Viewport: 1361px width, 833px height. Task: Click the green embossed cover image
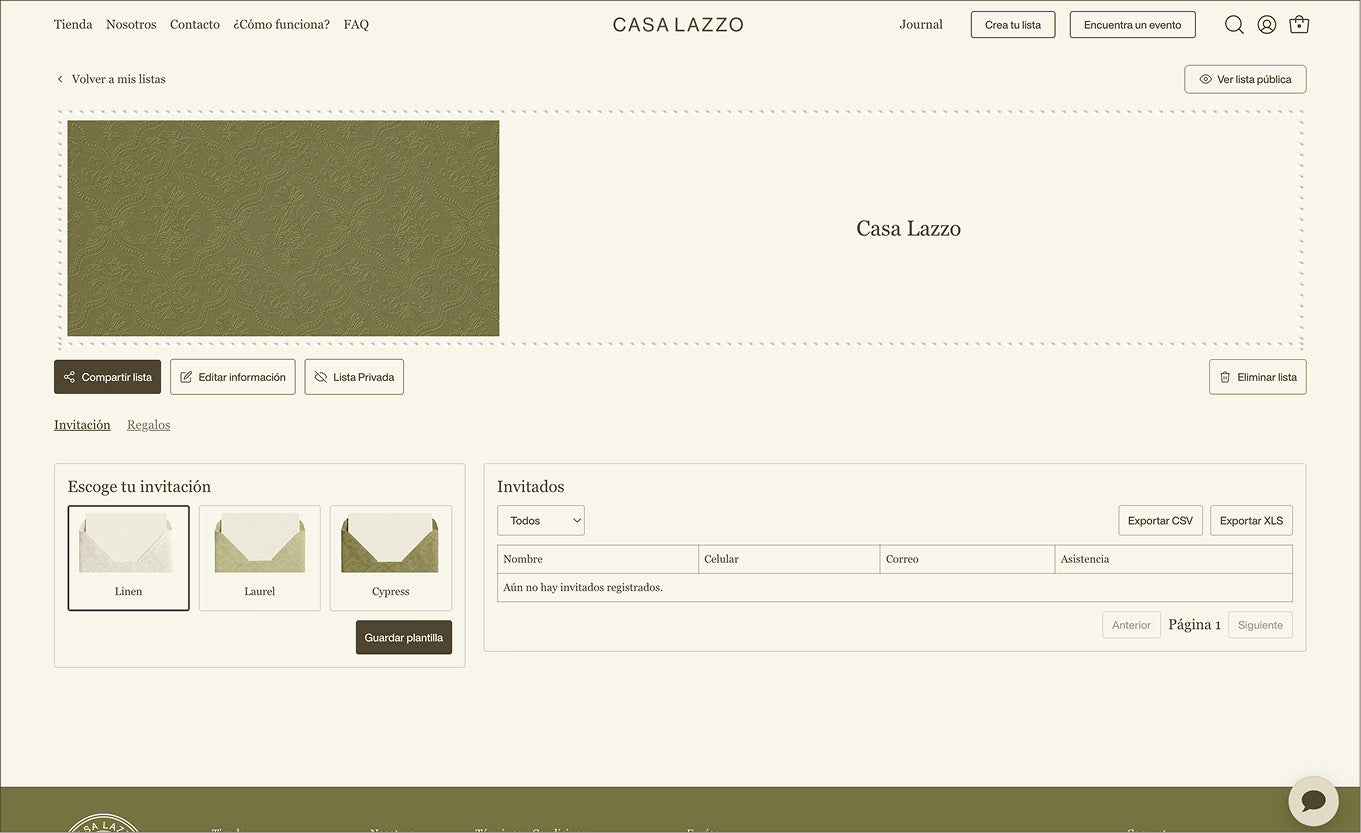pos(283,228)
